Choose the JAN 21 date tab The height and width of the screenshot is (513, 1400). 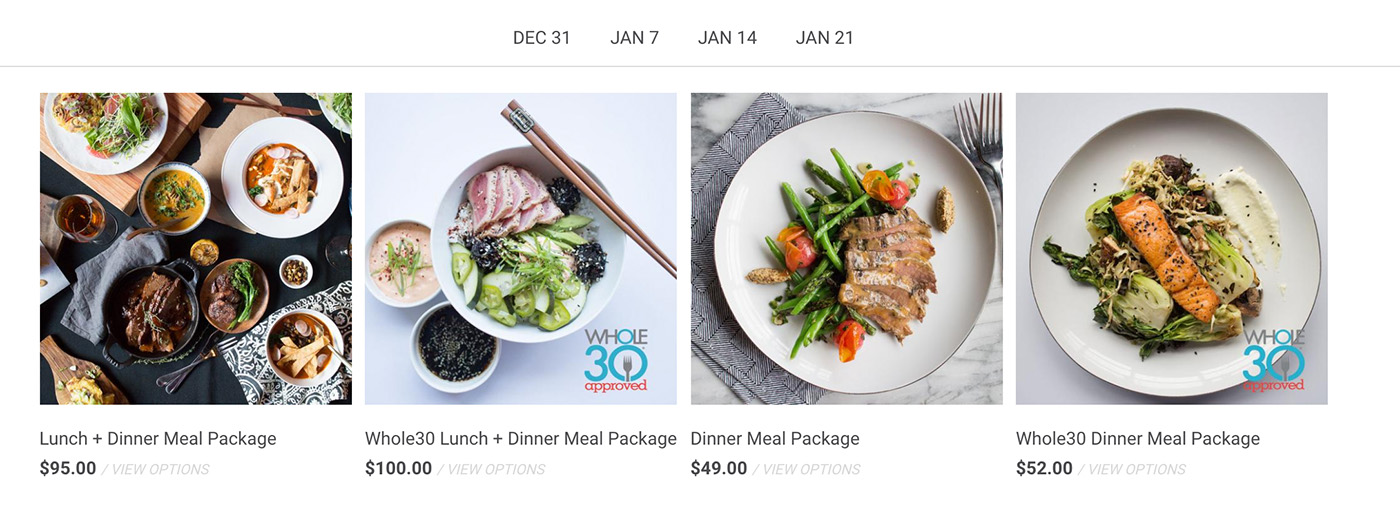click(x=824, y=38)
